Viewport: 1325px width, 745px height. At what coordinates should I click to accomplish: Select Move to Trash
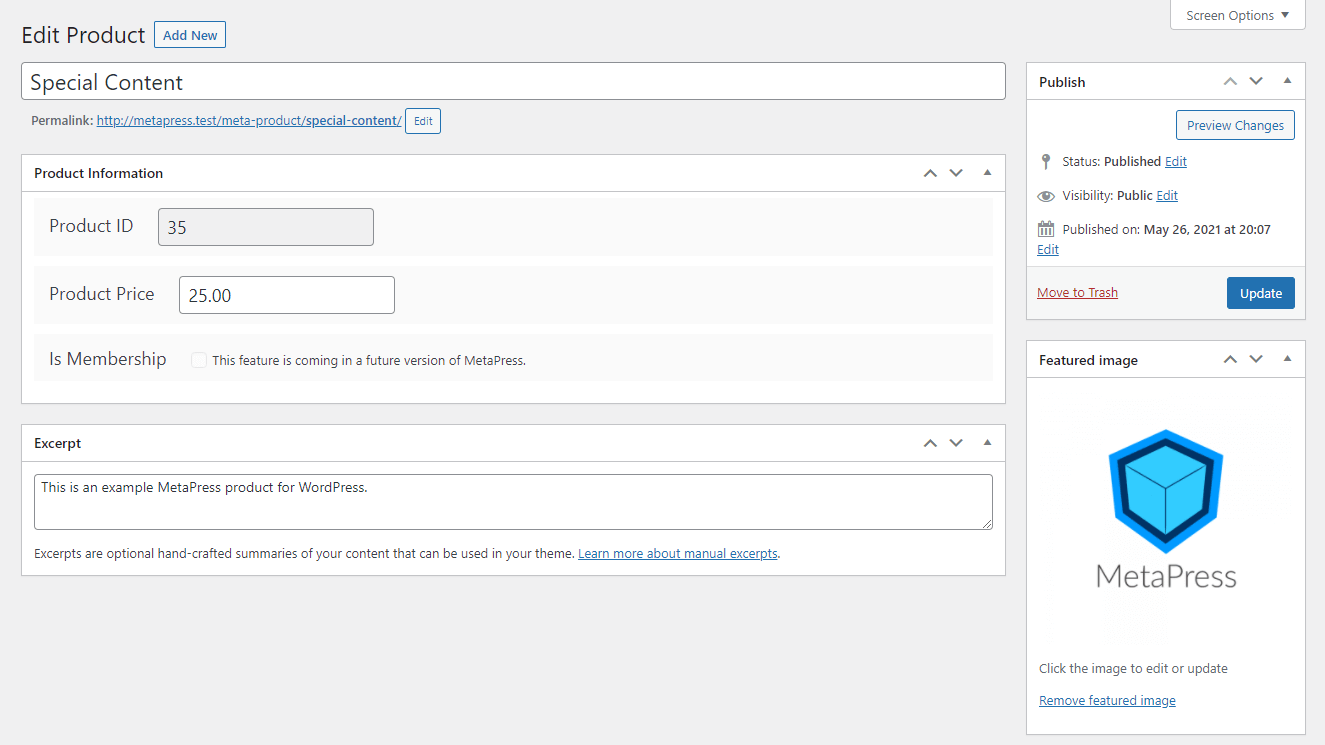[1077, 292]
